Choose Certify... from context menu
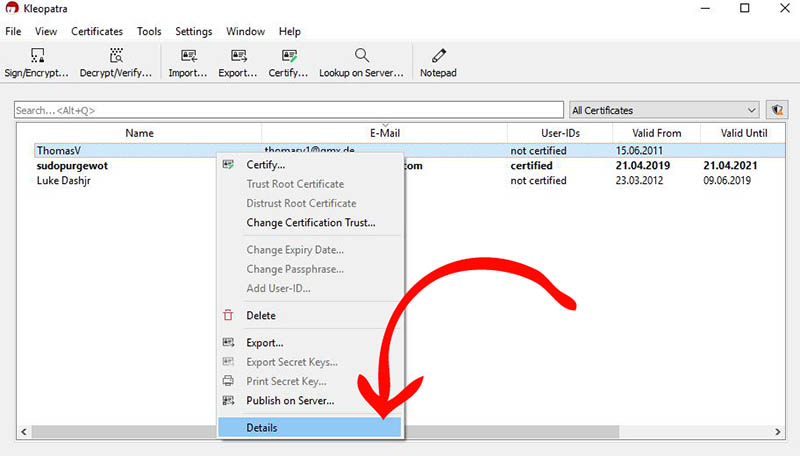 click(310, 165)
